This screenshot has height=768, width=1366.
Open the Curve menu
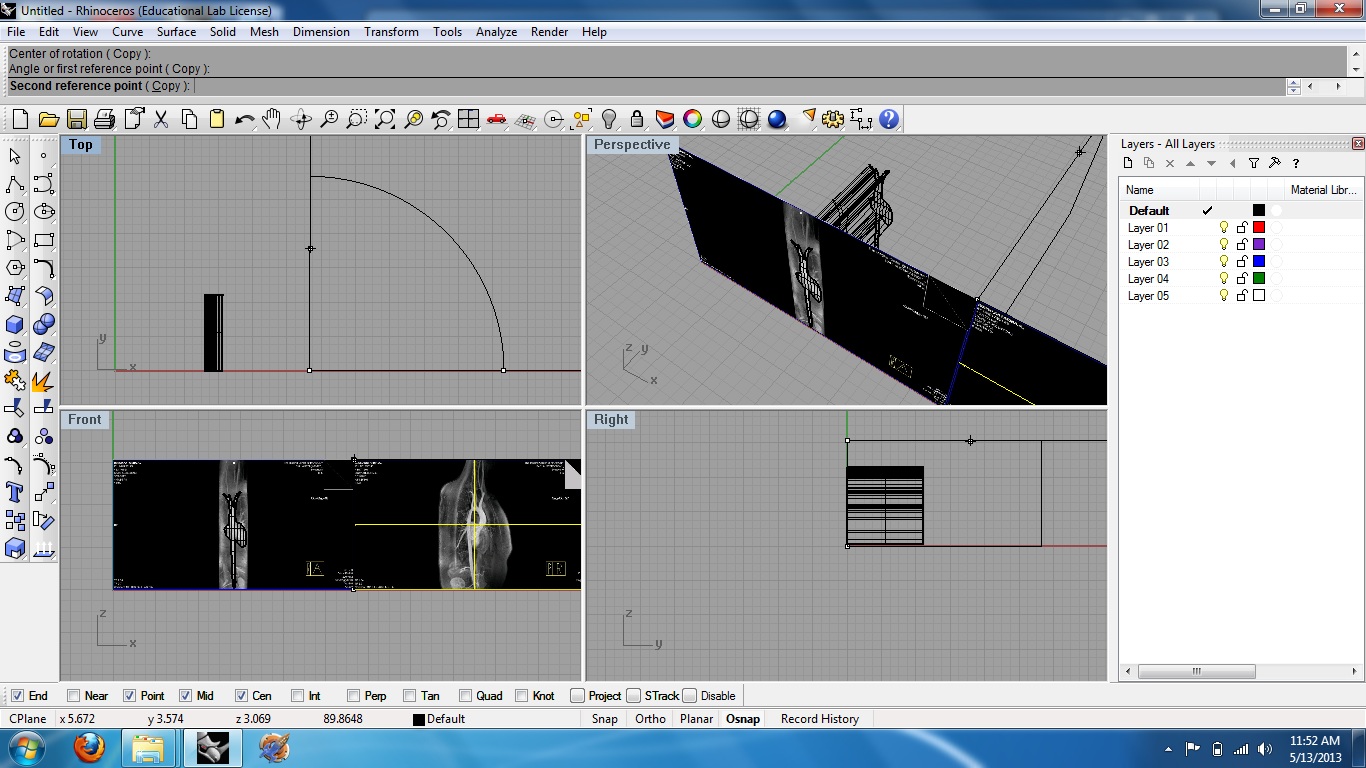127,32
